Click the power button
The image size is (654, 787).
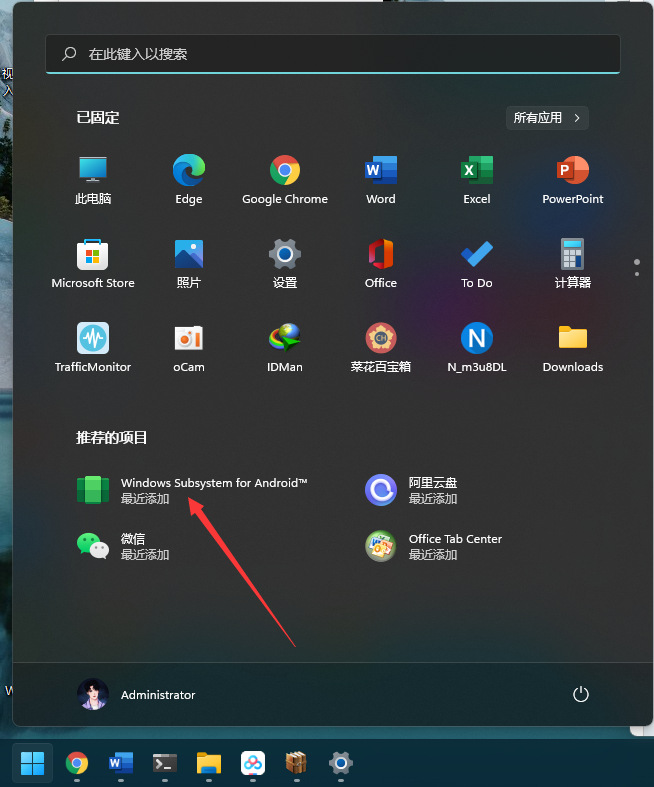581,695
